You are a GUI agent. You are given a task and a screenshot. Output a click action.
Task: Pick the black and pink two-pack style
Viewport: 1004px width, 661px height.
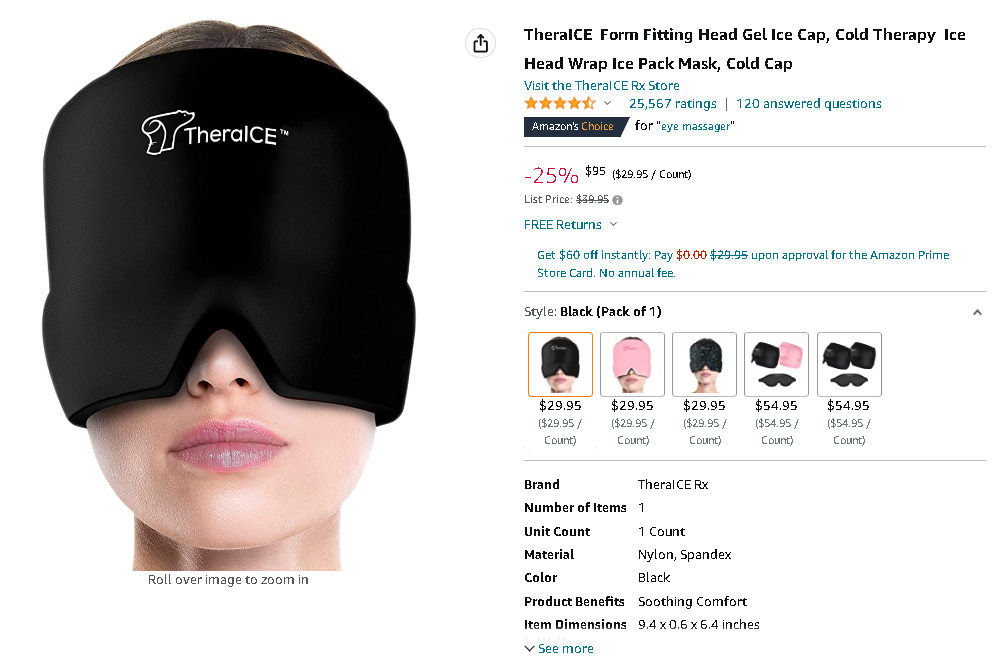coord(776,365)
